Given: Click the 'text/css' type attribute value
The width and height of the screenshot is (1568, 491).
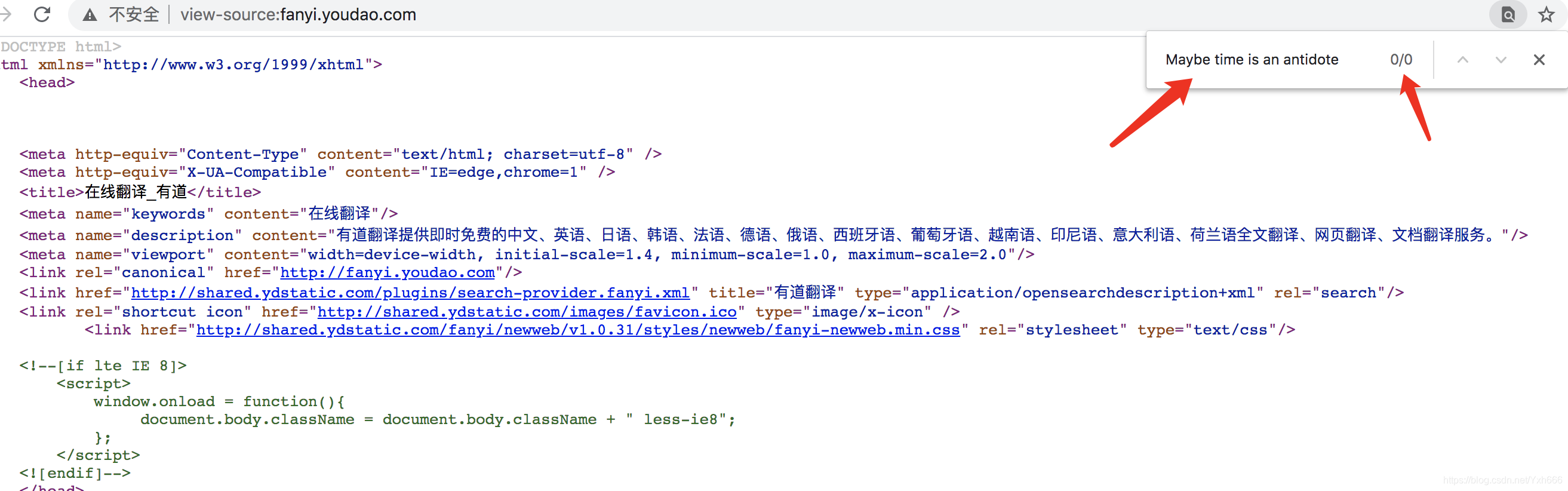Looking at the screenshot, I should (1230, 330).
